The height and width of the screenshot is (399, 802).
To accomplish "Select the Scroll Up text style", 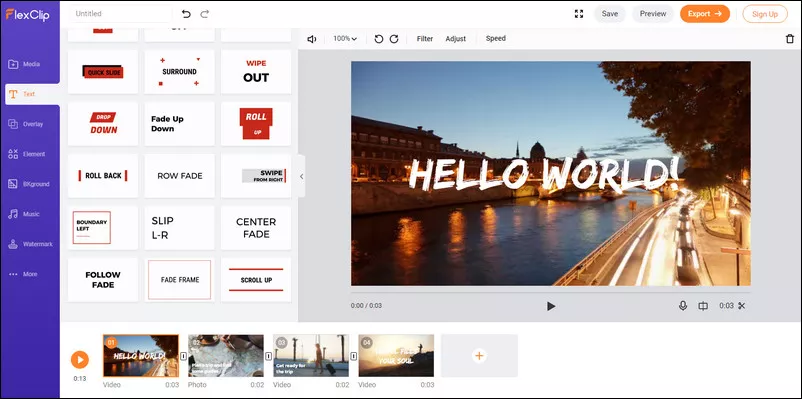I will click(256, 280).
